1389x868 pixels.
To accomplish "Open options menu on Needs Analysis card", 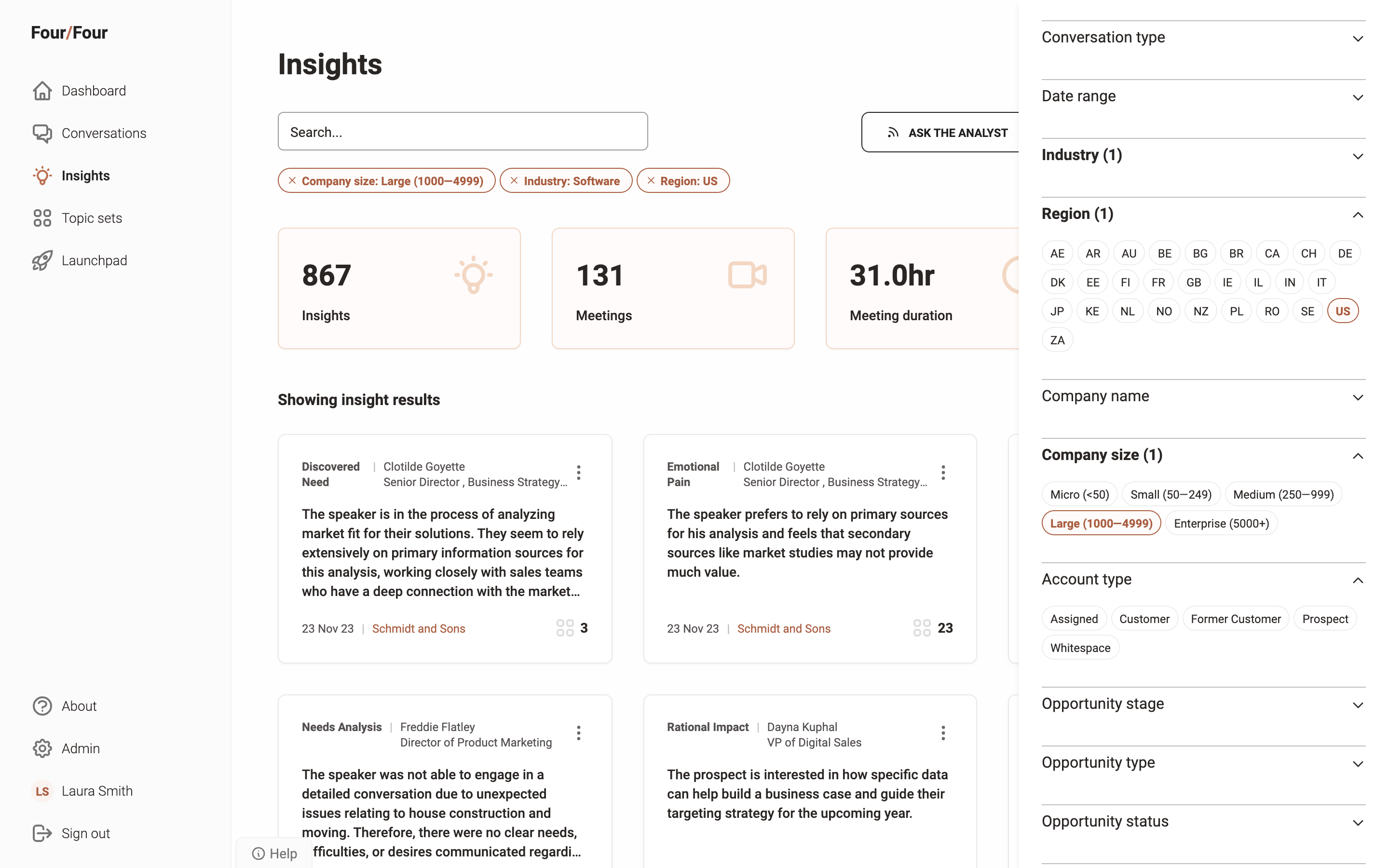I will click(579, 732).
